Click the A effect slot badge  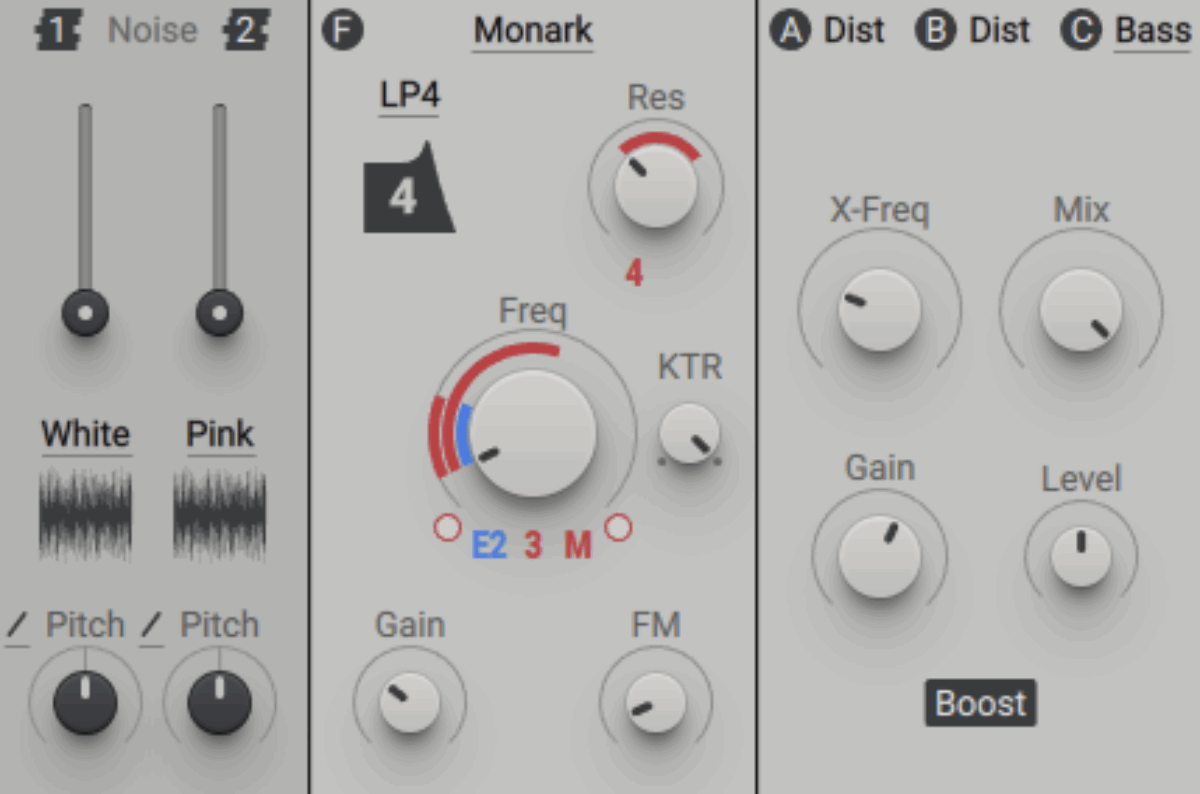coord(791,31)
